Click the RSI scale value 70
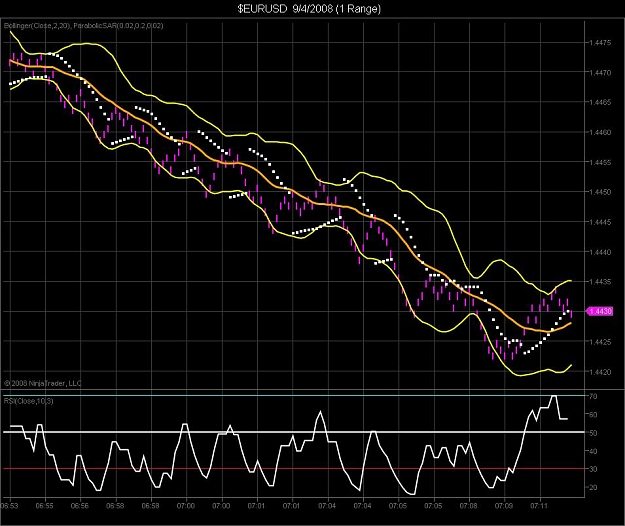 tap(593, 396)
